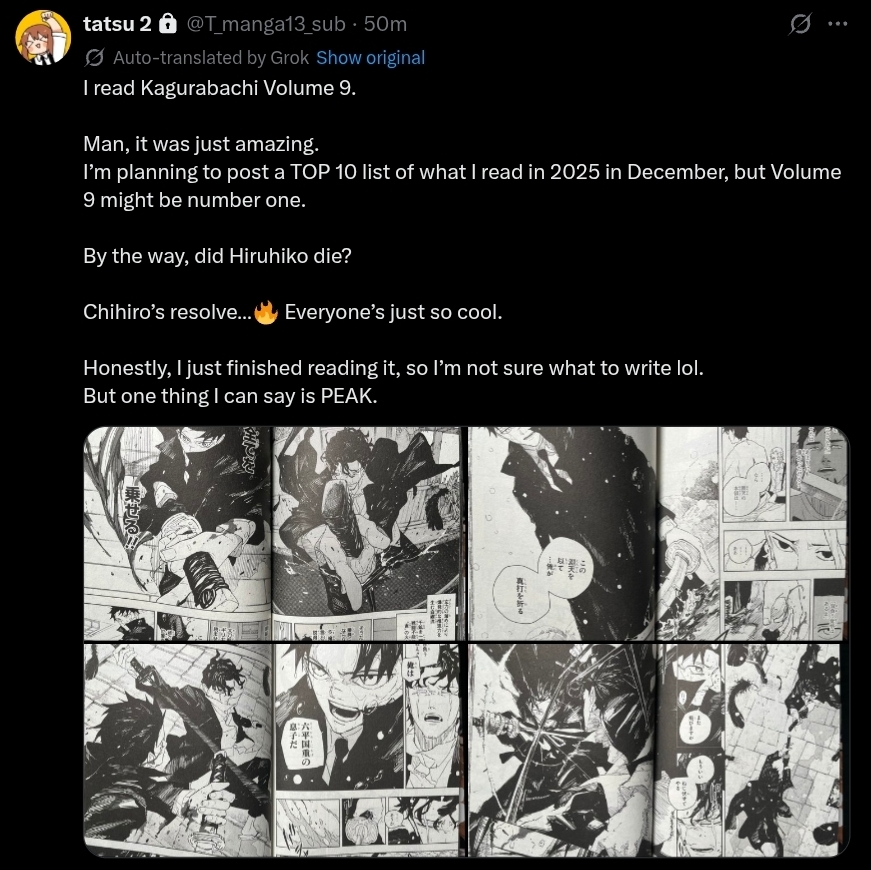
Task: Open the tatsu 2 profile avatar
Action: click(43, 37)
